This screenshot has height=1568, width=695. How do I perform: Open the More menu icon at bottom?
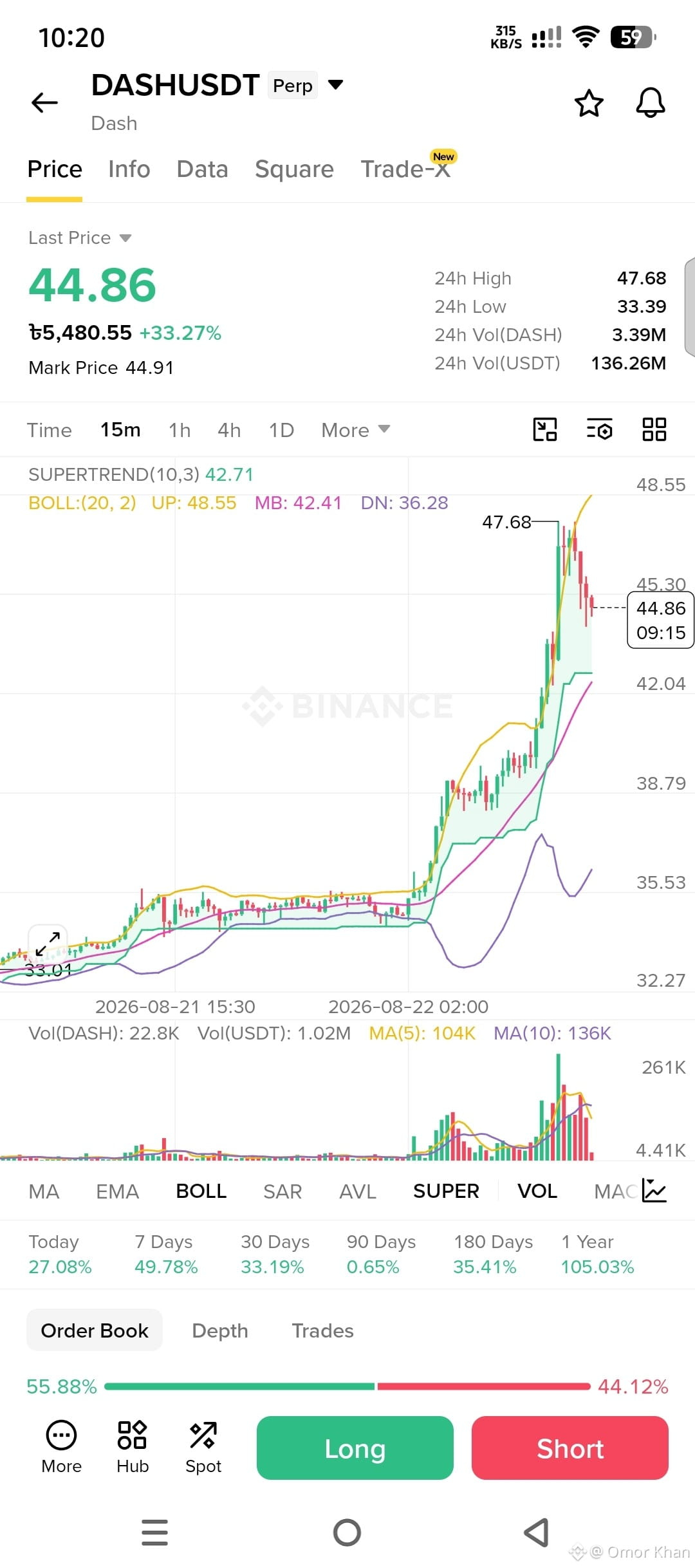coord(61,1448)
